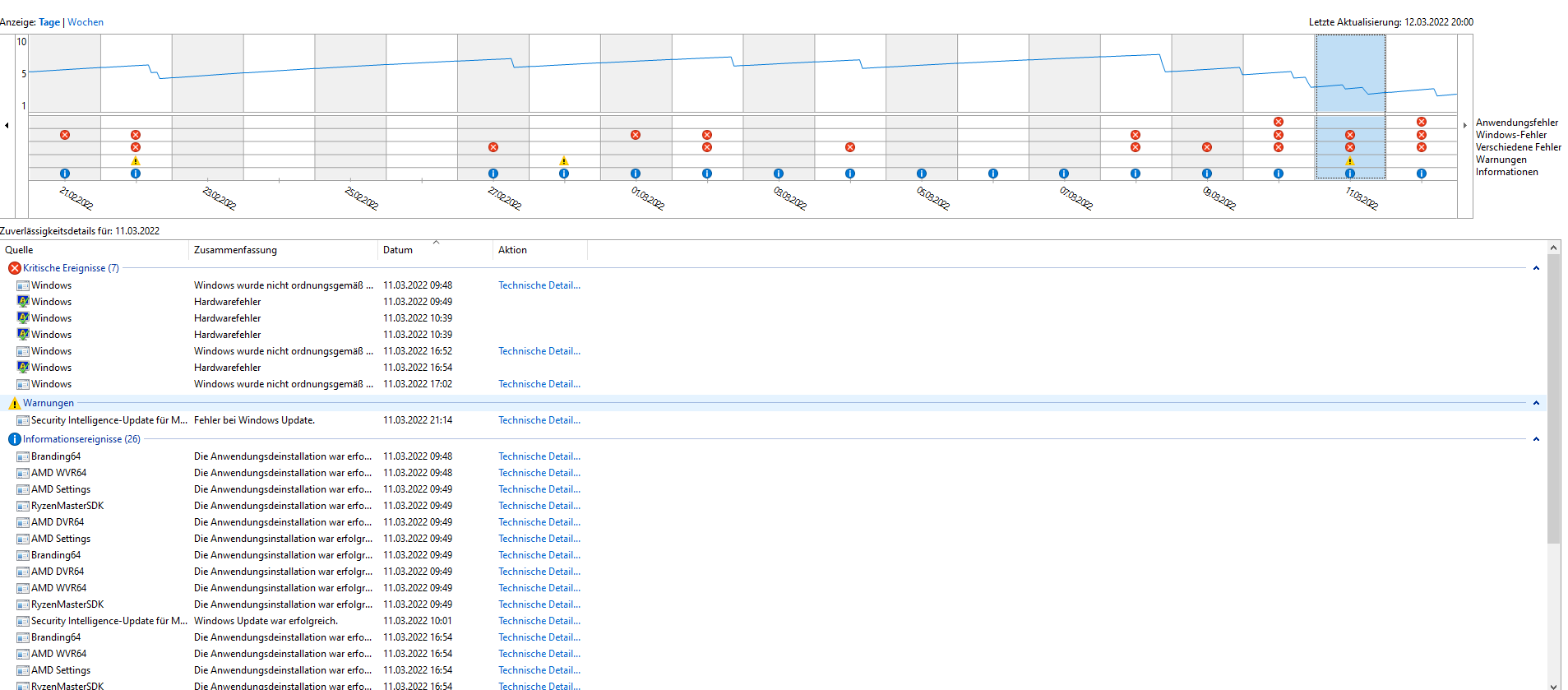This screenshot has width=1568, height=690.
Task: Switch chart view to Tage
Action: click(49, 22)
